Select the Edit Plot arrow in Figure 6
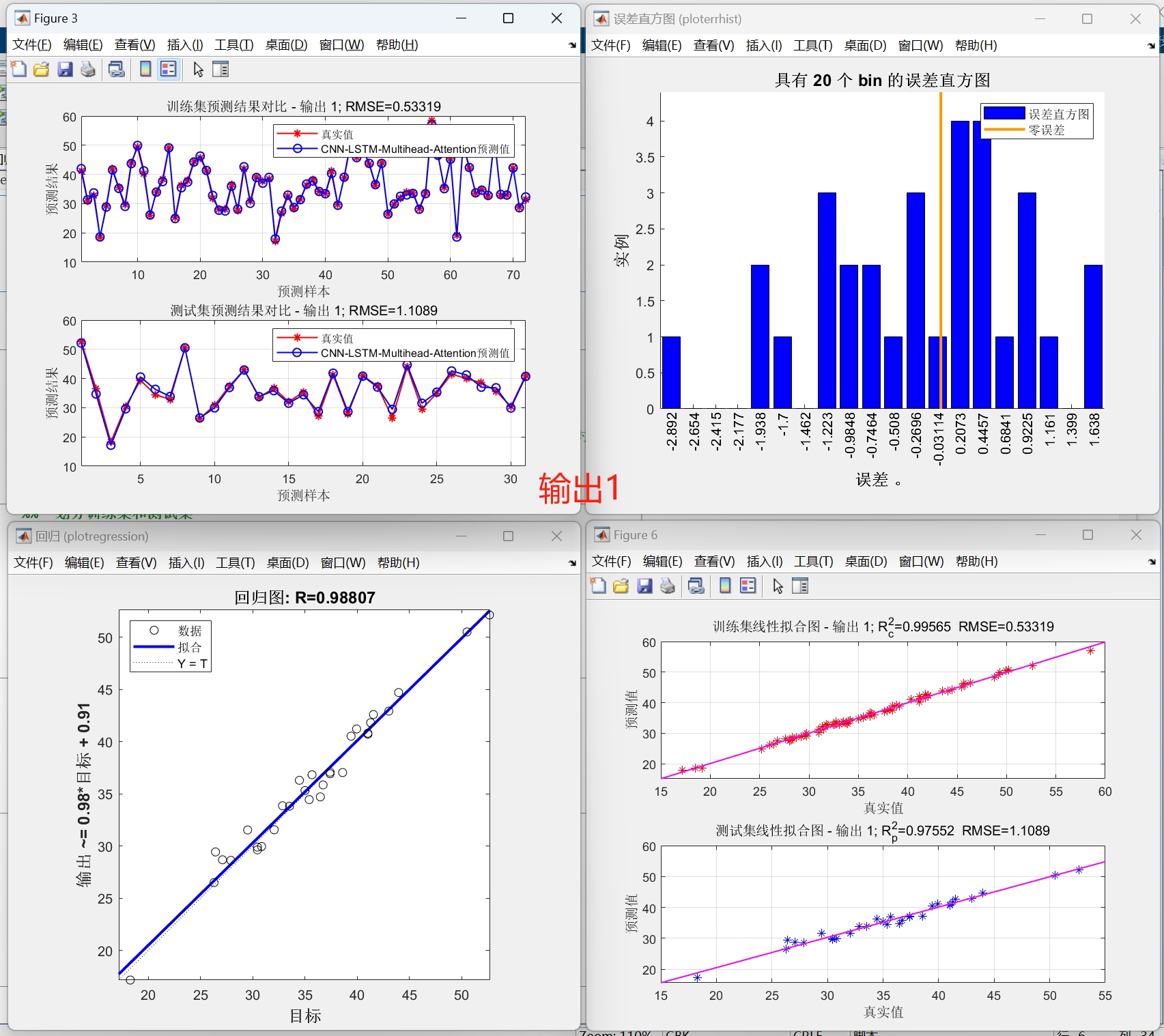 tap(778, 586)
